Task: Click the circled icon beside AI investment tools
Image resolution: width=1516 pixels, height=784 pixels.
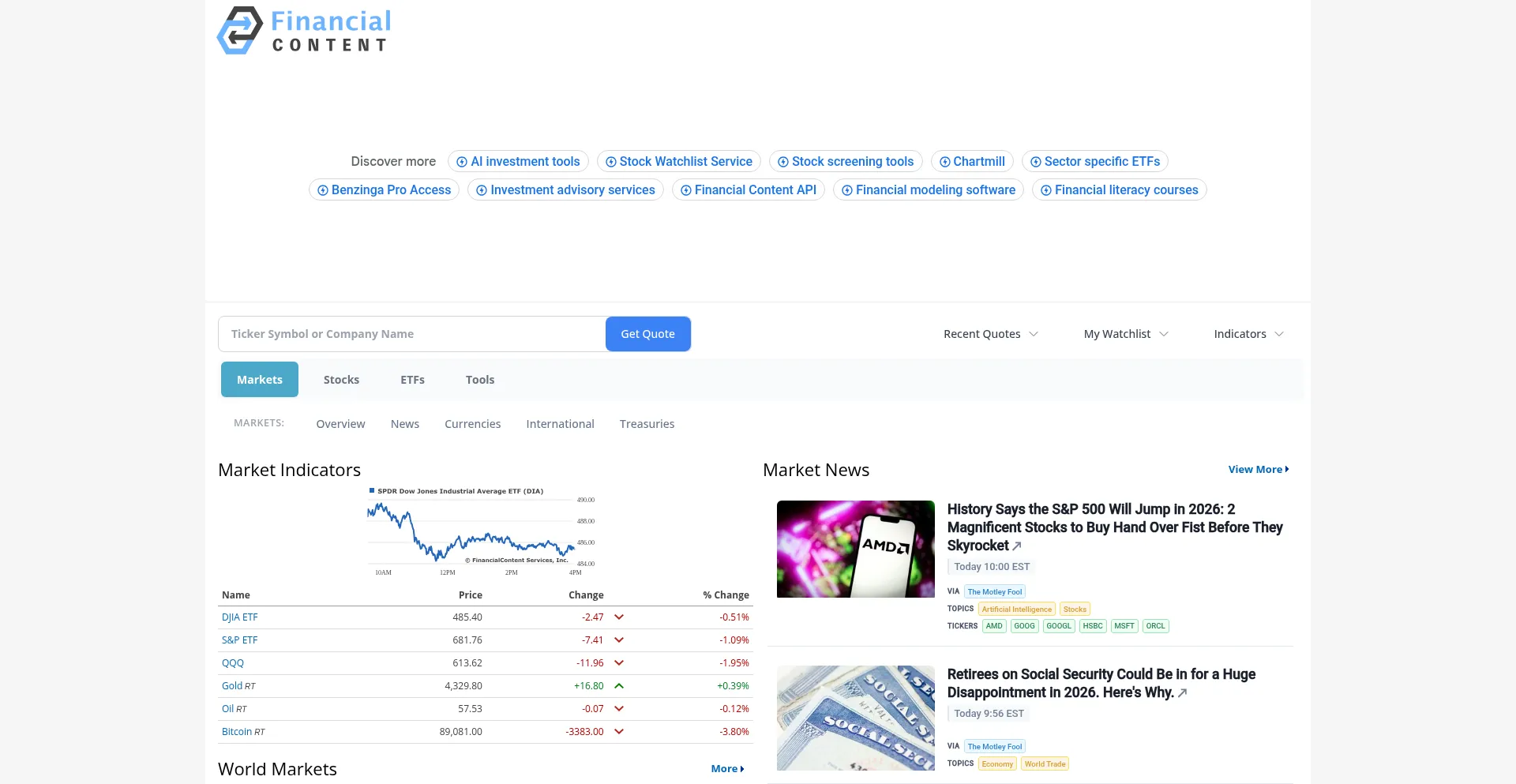Action: point(461,162)
